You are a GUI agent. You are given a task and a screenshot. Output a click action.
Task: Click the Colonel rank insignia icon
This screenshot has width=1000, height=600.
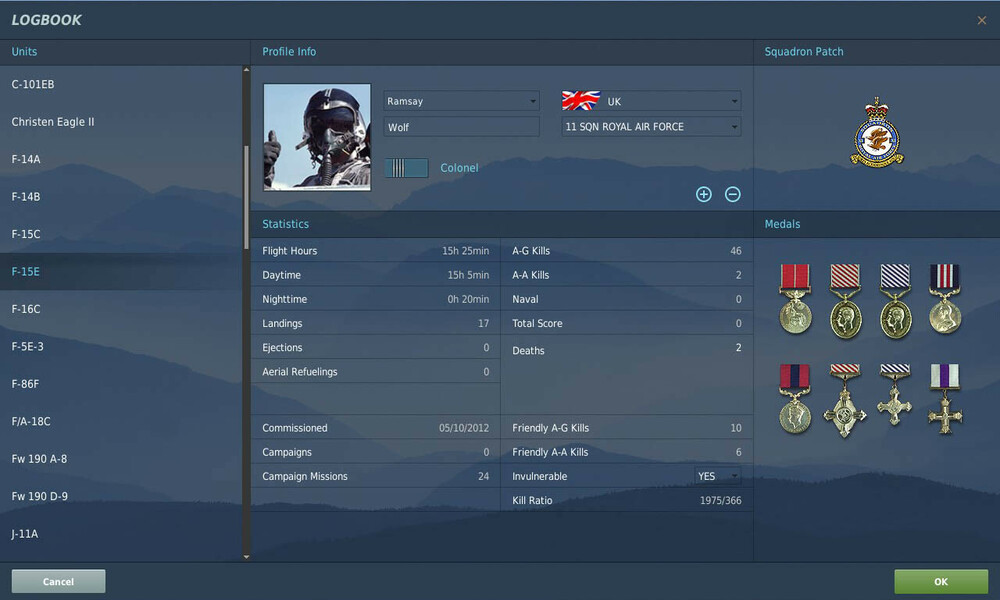coord(406,168)
